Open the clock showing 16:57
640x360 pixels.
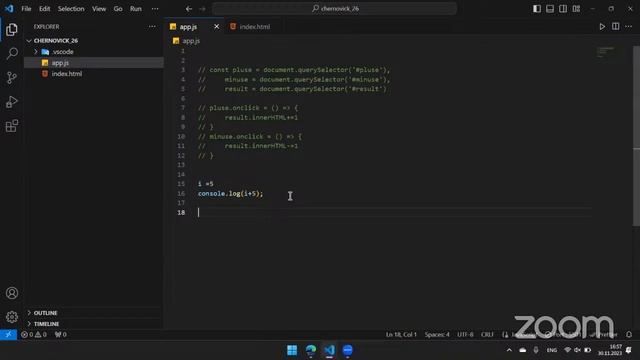click(x=610, y=350)
